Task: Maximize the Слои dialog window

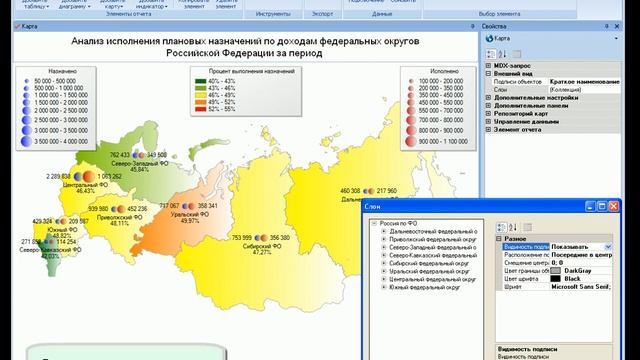Action: point(602,207)
